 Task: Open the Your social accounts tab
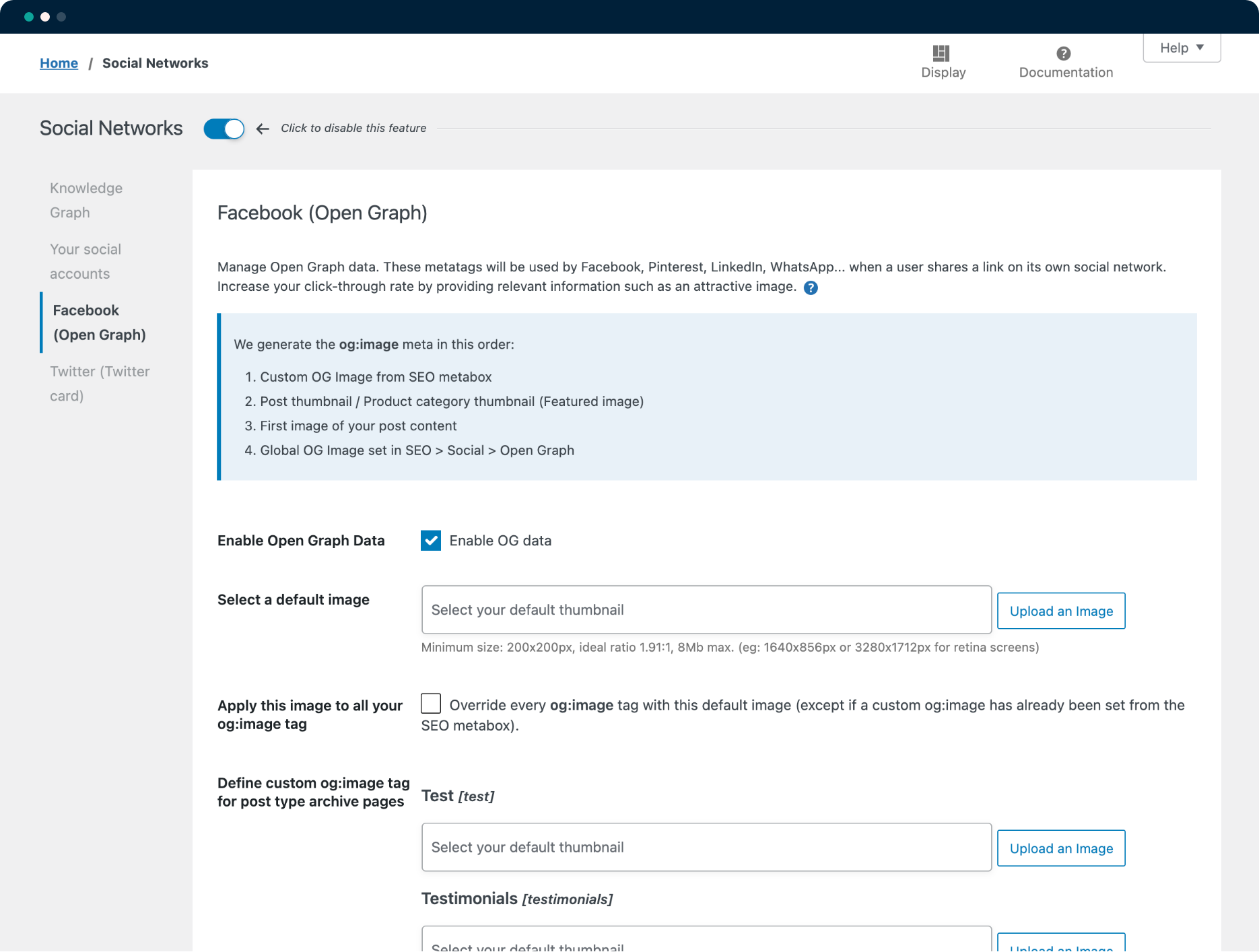click(86, 261)
